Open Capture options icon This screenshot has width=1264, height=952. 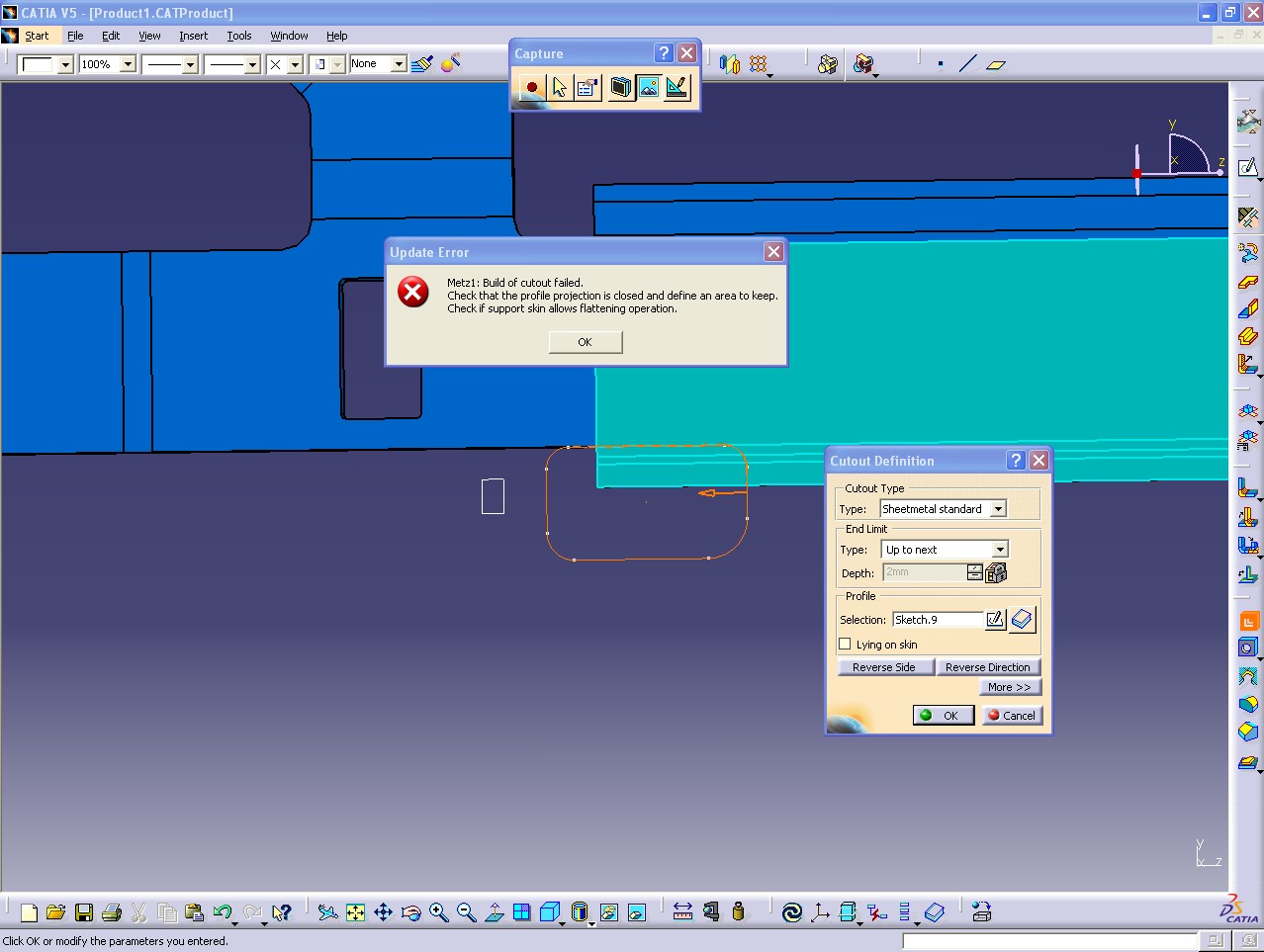coord(587,87)
